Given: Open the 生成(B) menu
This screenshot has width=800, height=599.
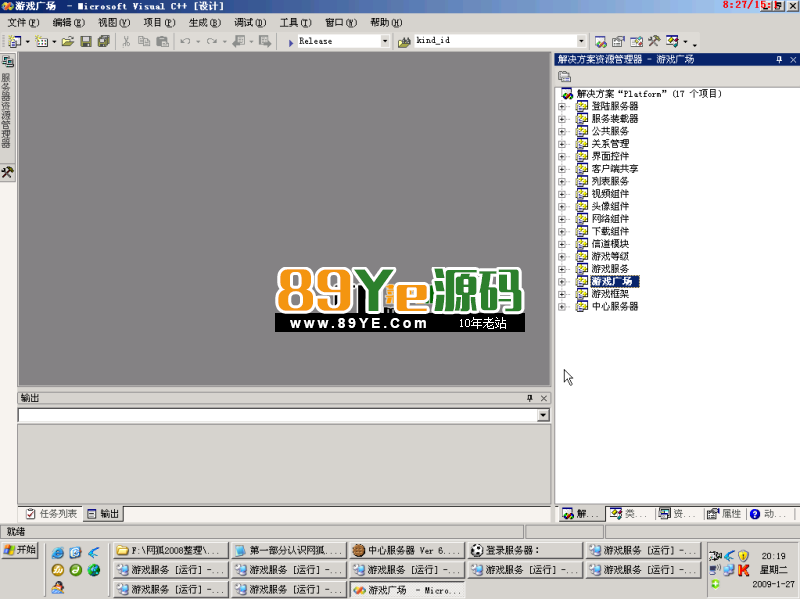Looking at the screenshot, I should [x=205, y=23].
